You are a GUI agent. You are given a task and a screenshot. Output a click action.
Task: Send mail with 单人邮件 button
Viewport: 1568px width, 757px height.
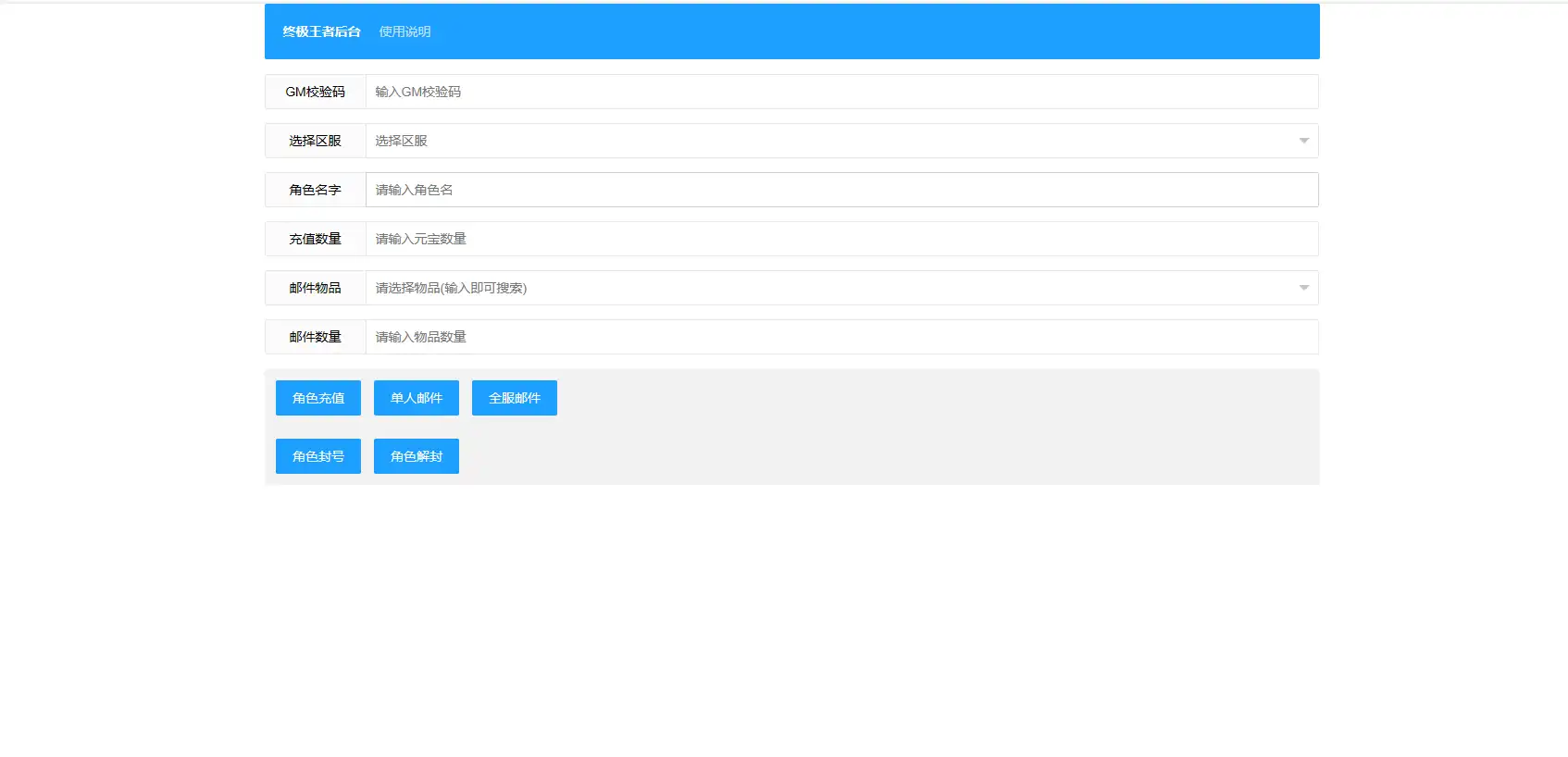coord(417,398)
